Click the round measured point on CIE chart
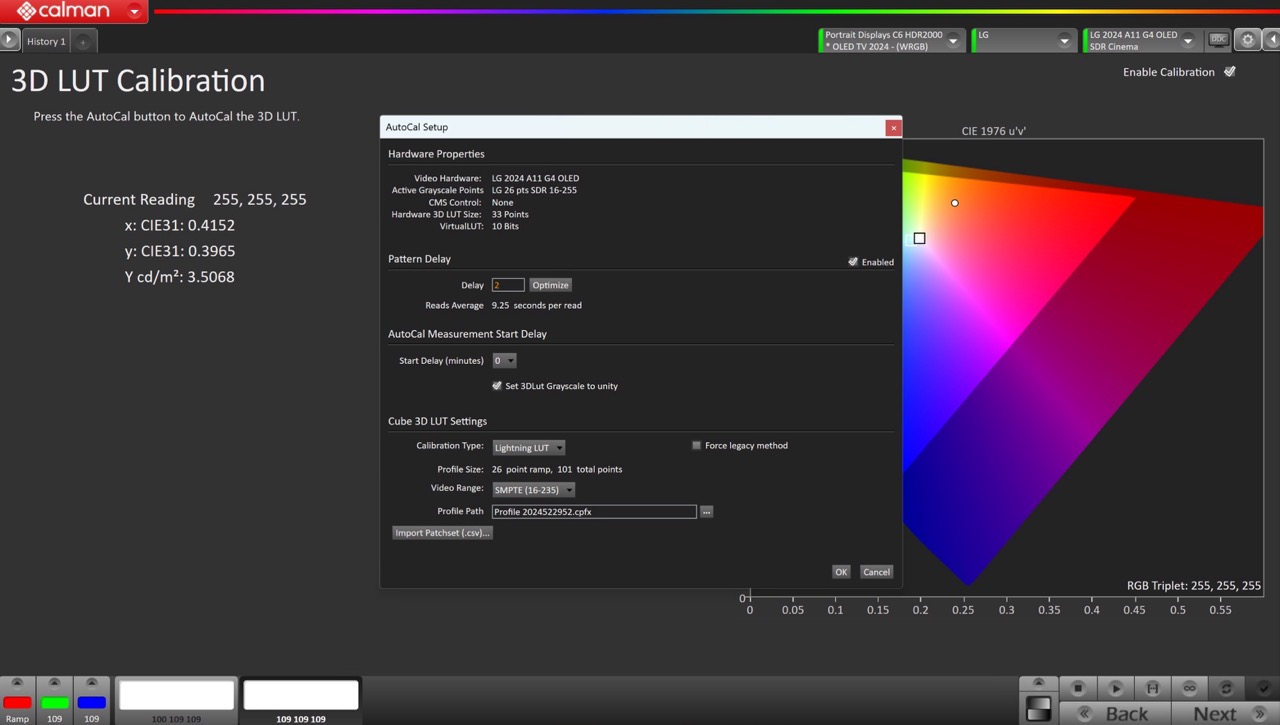The width and height of the screenshot is (1280, 725). tap(955, 203)
